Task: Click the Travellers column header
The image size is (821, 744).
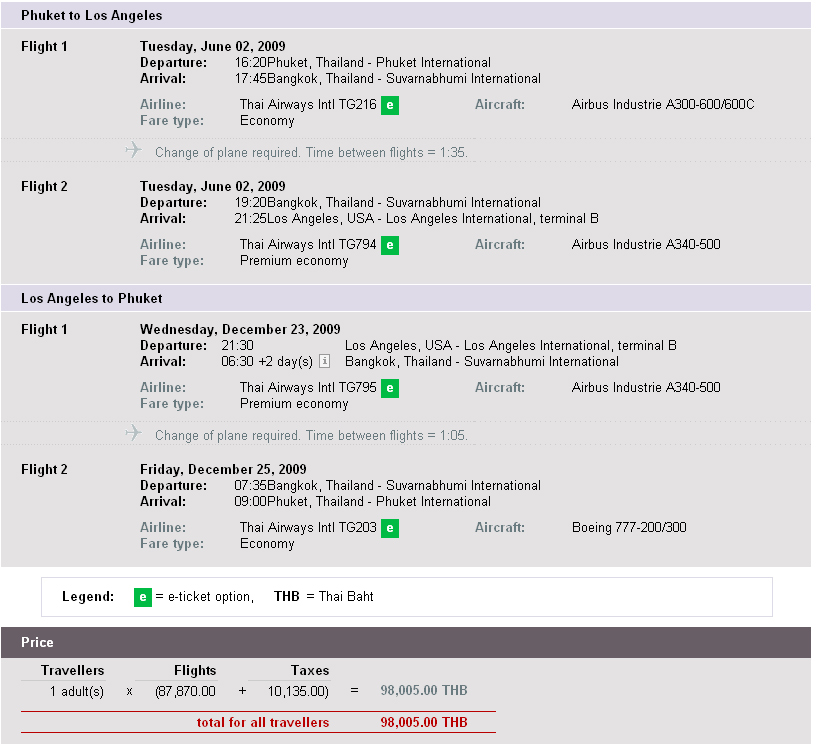Action: [x=73, y=670]
